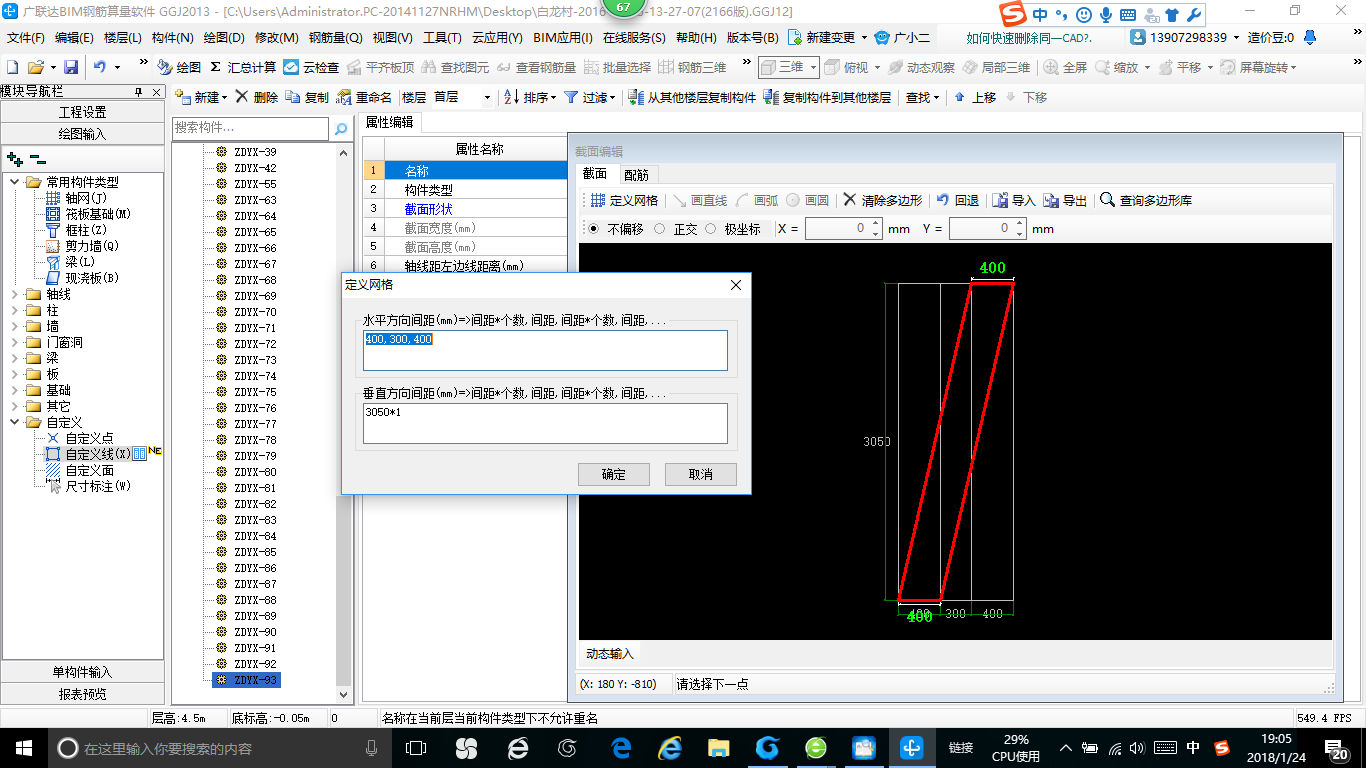The height and width of the screenshot is (768, 1366).
Task: Select the 正交 radio button
Action: tap(659, 229)
